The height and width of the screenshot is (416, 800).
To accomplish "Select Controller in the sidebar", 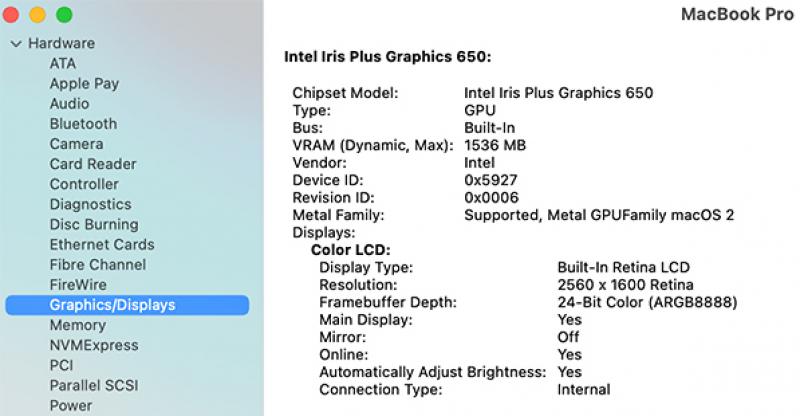I will click(x=84, y=184).
